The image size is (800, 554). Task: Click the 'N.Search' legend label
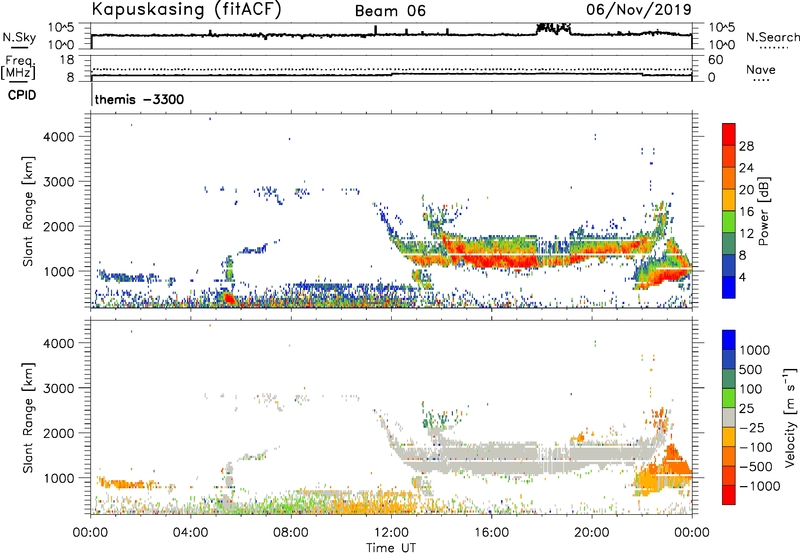tap(772, 37)
